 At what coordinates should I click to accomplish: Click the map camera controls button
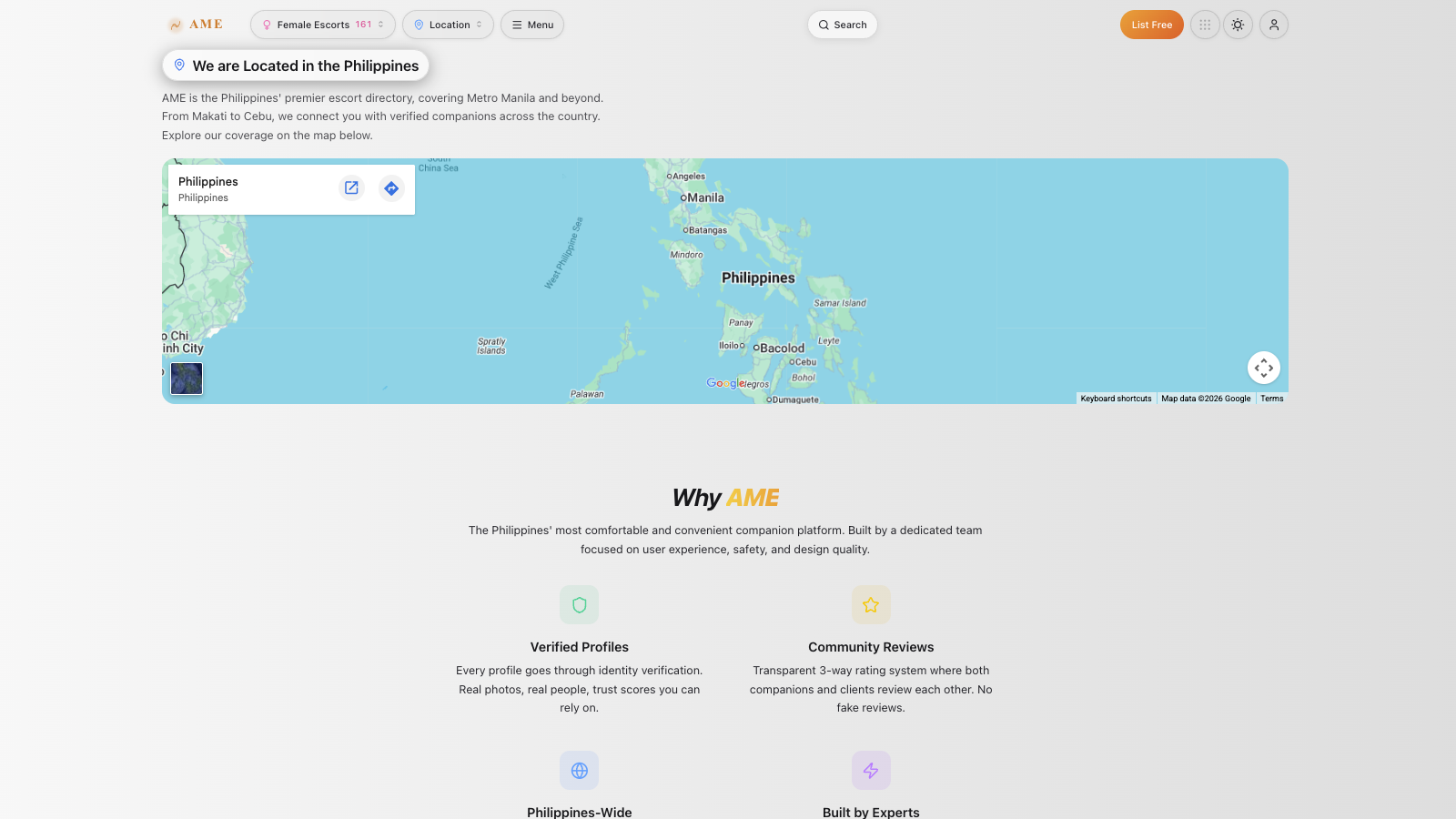pyautogui.click(x=1264, y=368)
